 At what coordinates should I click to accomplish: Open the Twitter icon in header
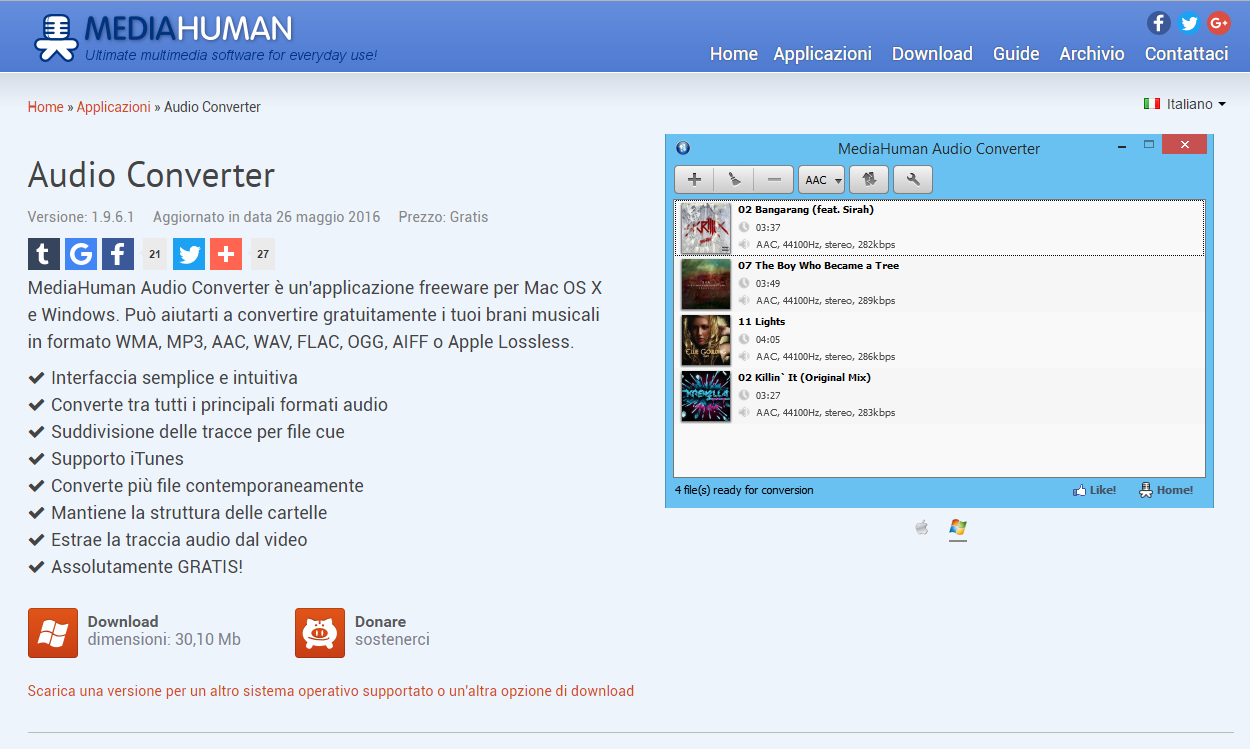[x=1189, y=23]
